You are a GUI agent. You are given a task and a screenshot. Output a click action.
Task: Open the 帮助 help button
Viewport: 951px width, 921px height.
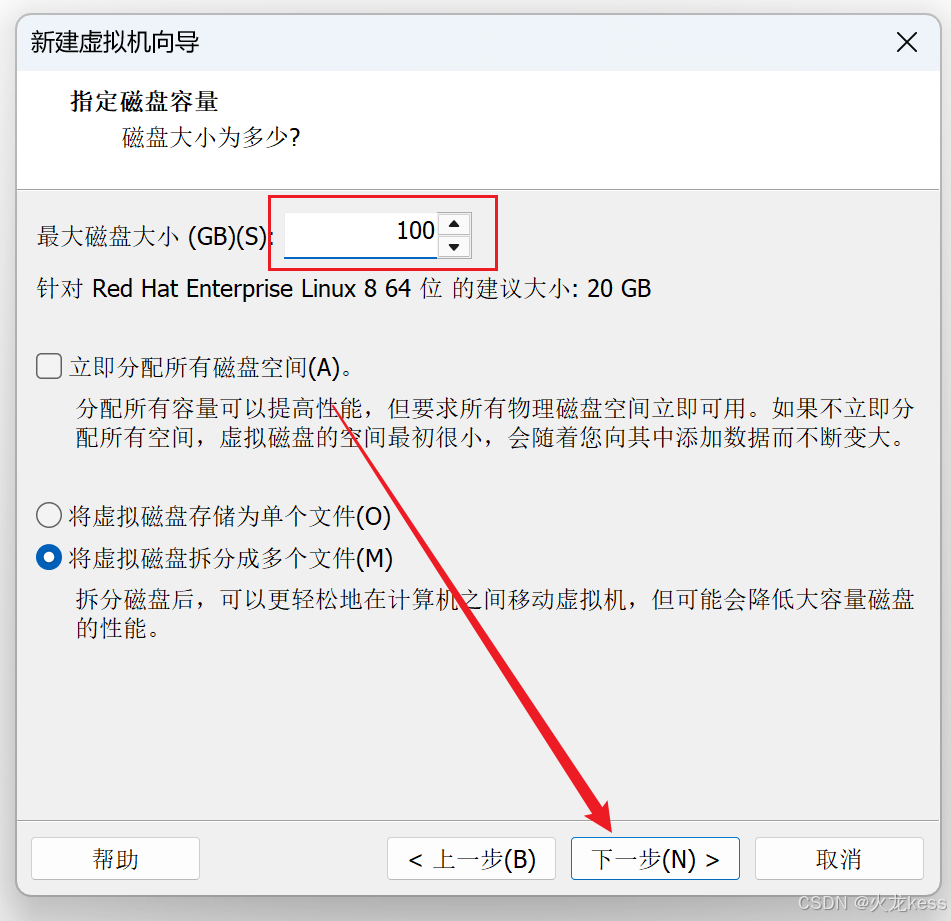[x=115, y=858]
